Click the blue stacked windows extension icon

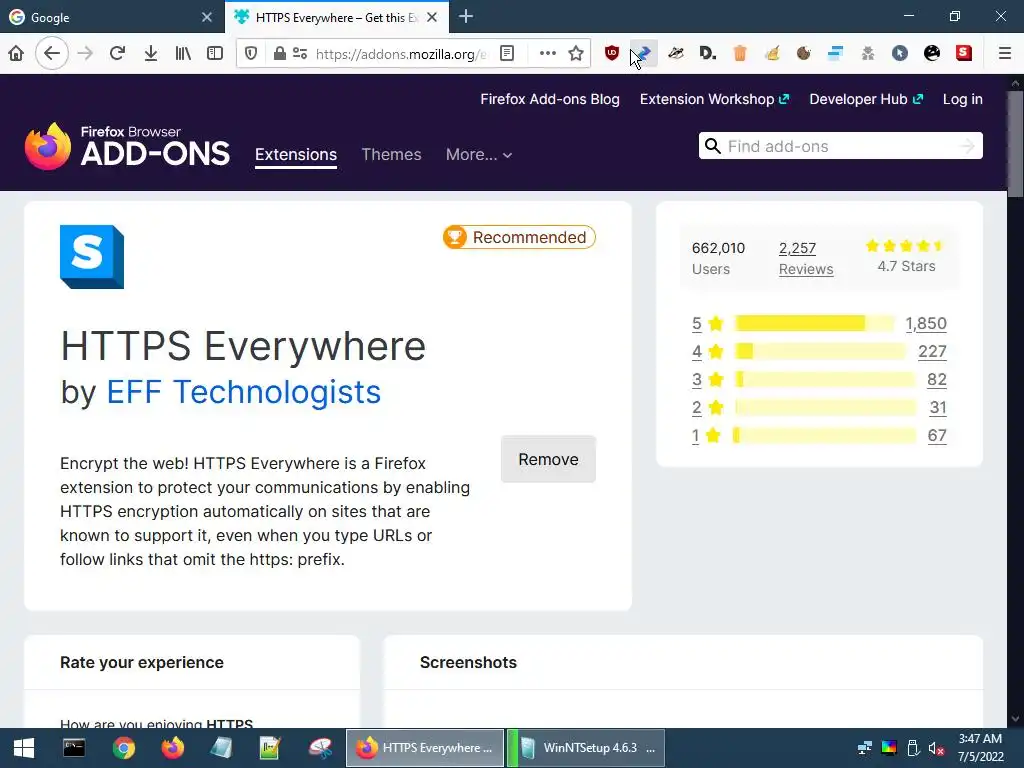click(835, 54)
